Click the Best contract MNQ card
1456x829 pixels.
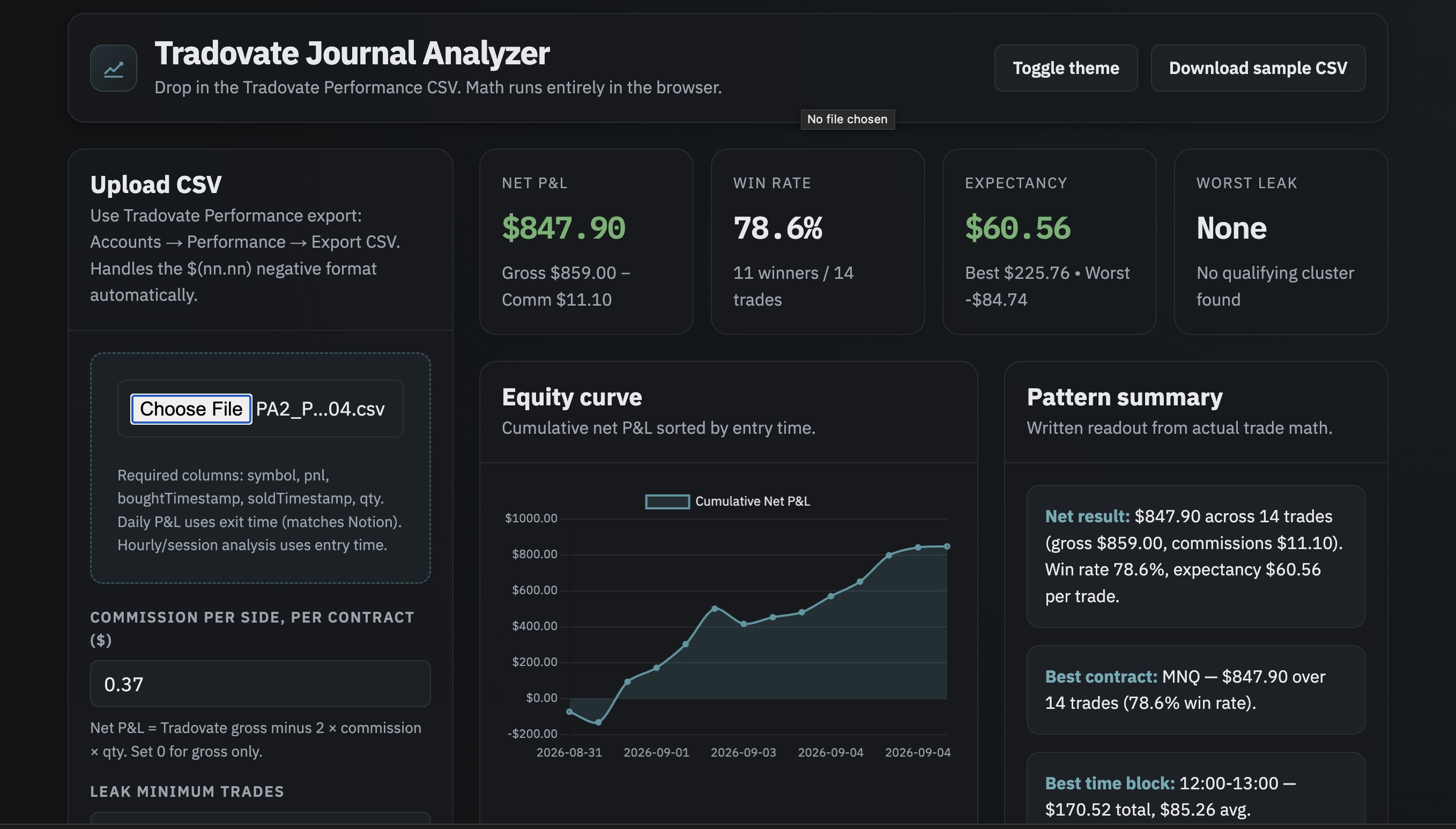(x=1195, y=690)
